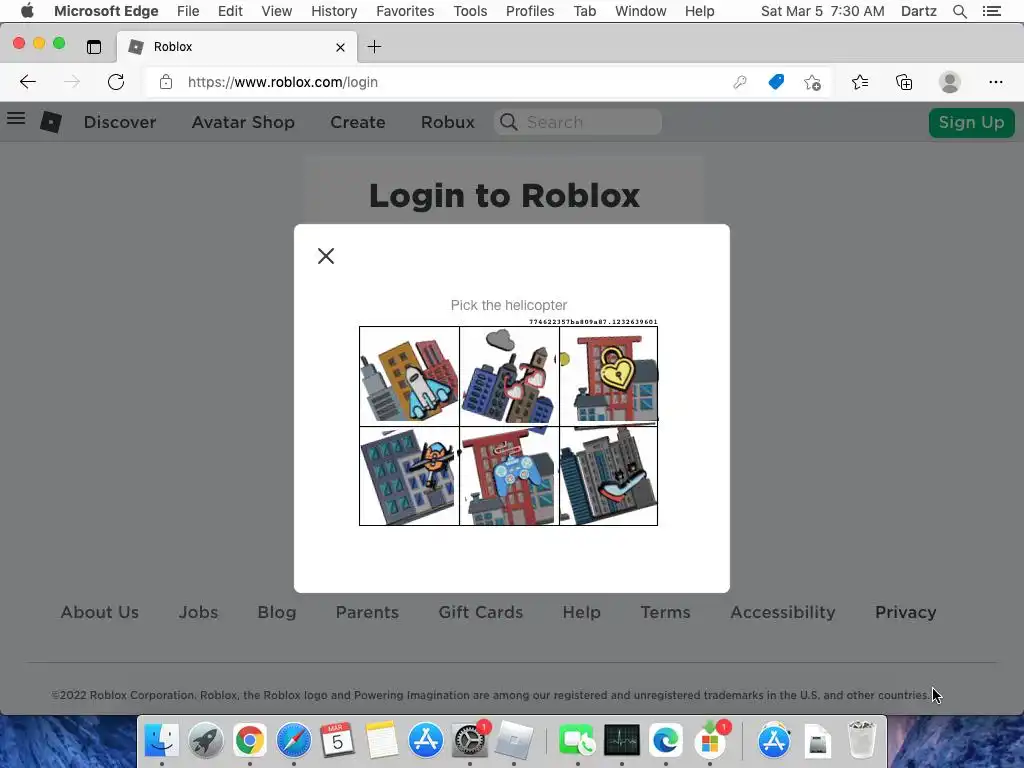Open FaceTime from the Dock
Viewport: 1024px width, 768px height.
pyautogui.click(x=577, y=741)
